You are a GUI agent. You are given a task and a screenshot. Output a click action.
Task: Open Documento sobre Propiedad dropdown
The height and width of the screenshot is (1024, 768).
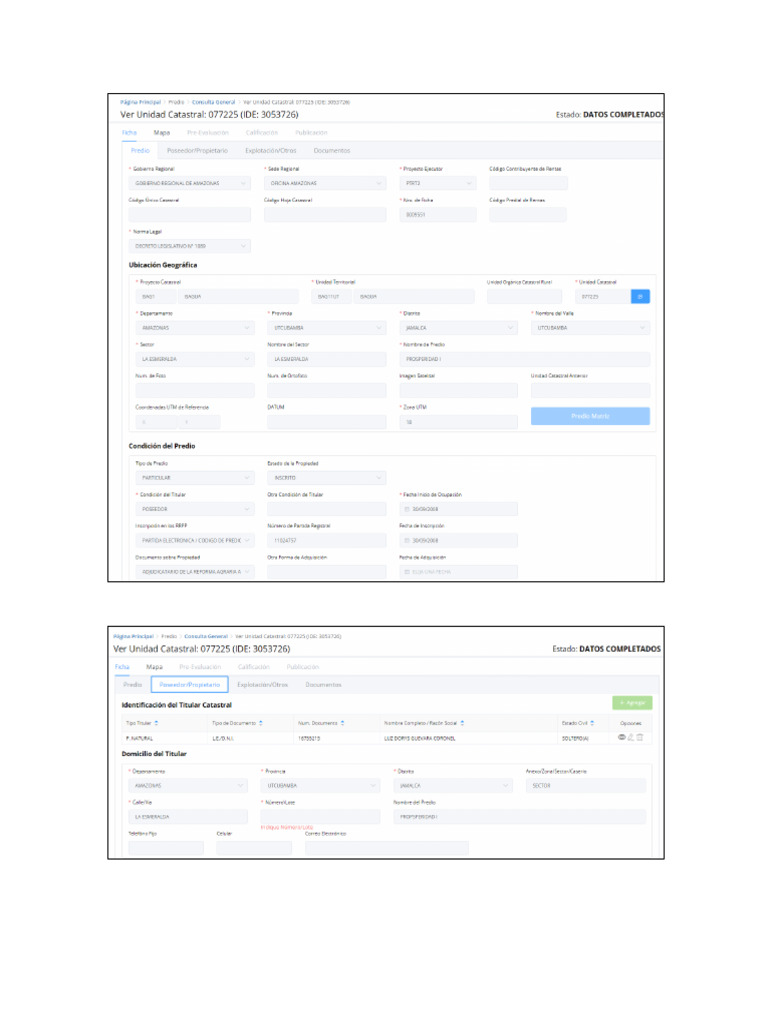pyautogui.click(x=195, y=572)
